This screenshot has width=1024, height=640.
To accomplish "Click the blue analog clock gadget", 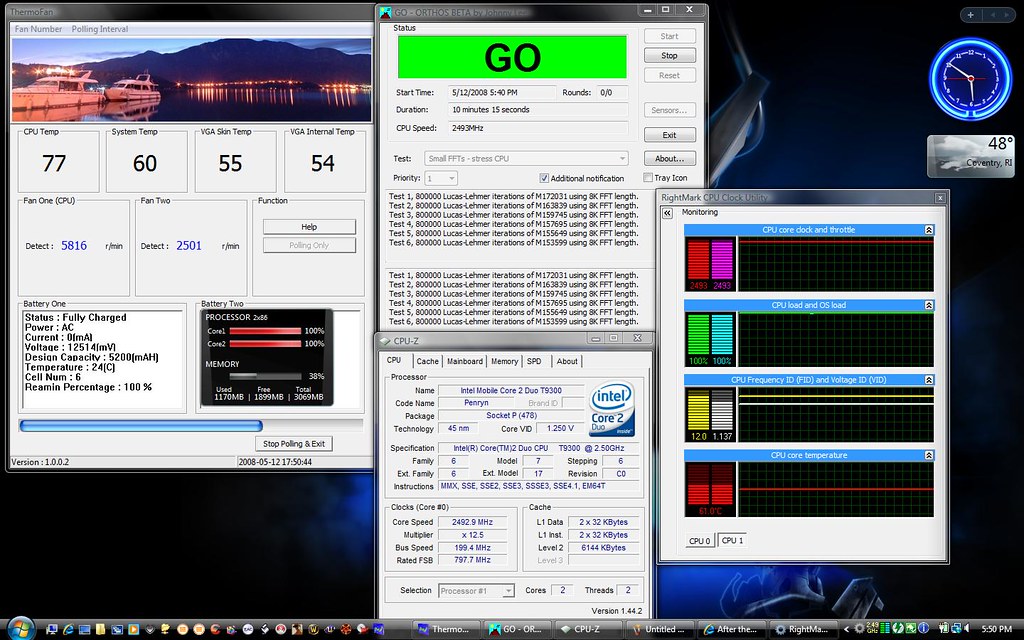I will (971, 78).
